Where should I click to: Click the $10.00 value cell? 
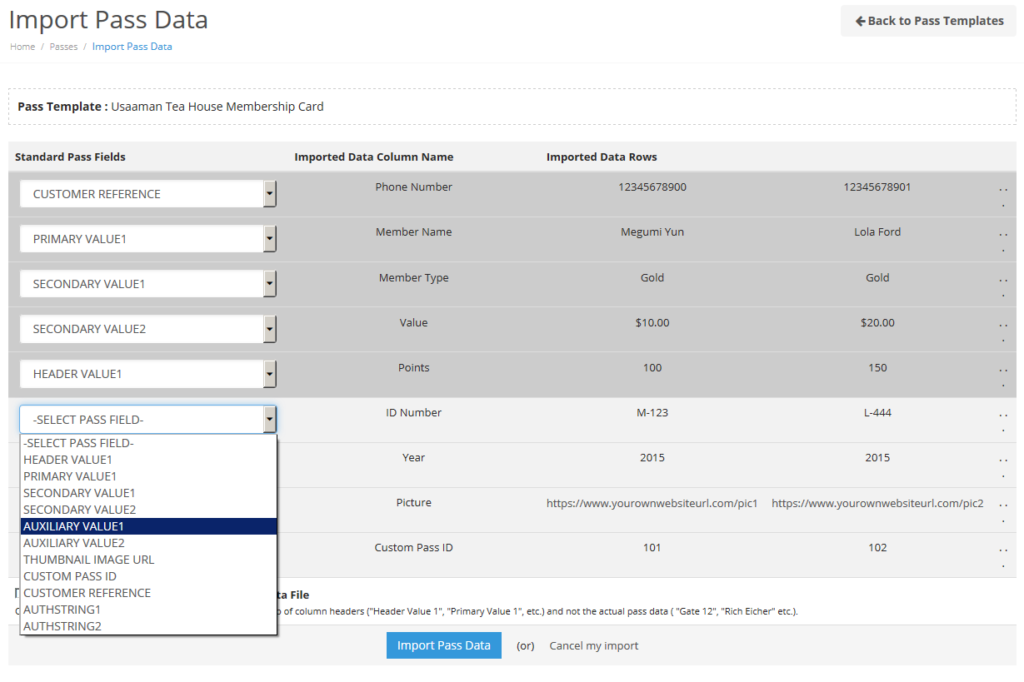(652, 323)
